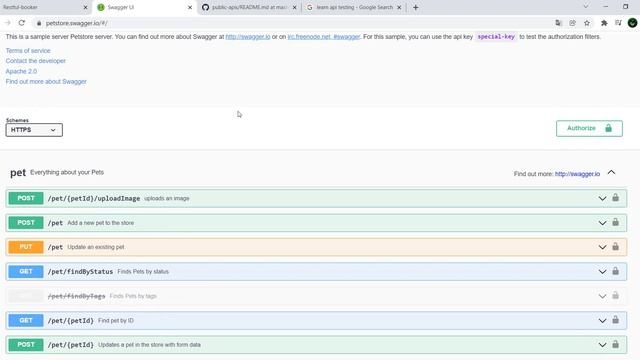640x360 pixels.
Task: Expand the PUT /pet row chevron
Action: point(602,247)
